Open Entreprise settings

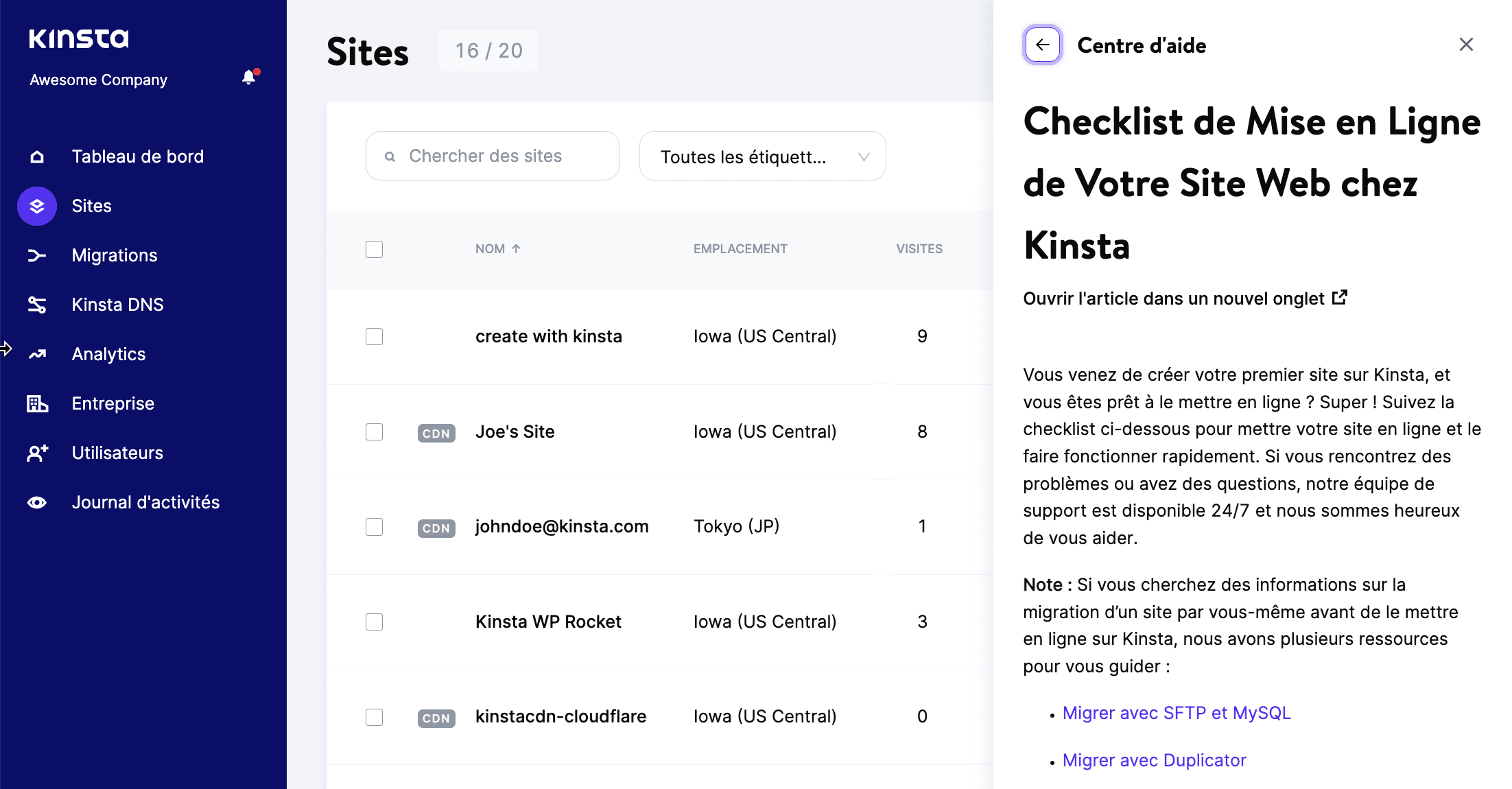[x=113, y=403]
